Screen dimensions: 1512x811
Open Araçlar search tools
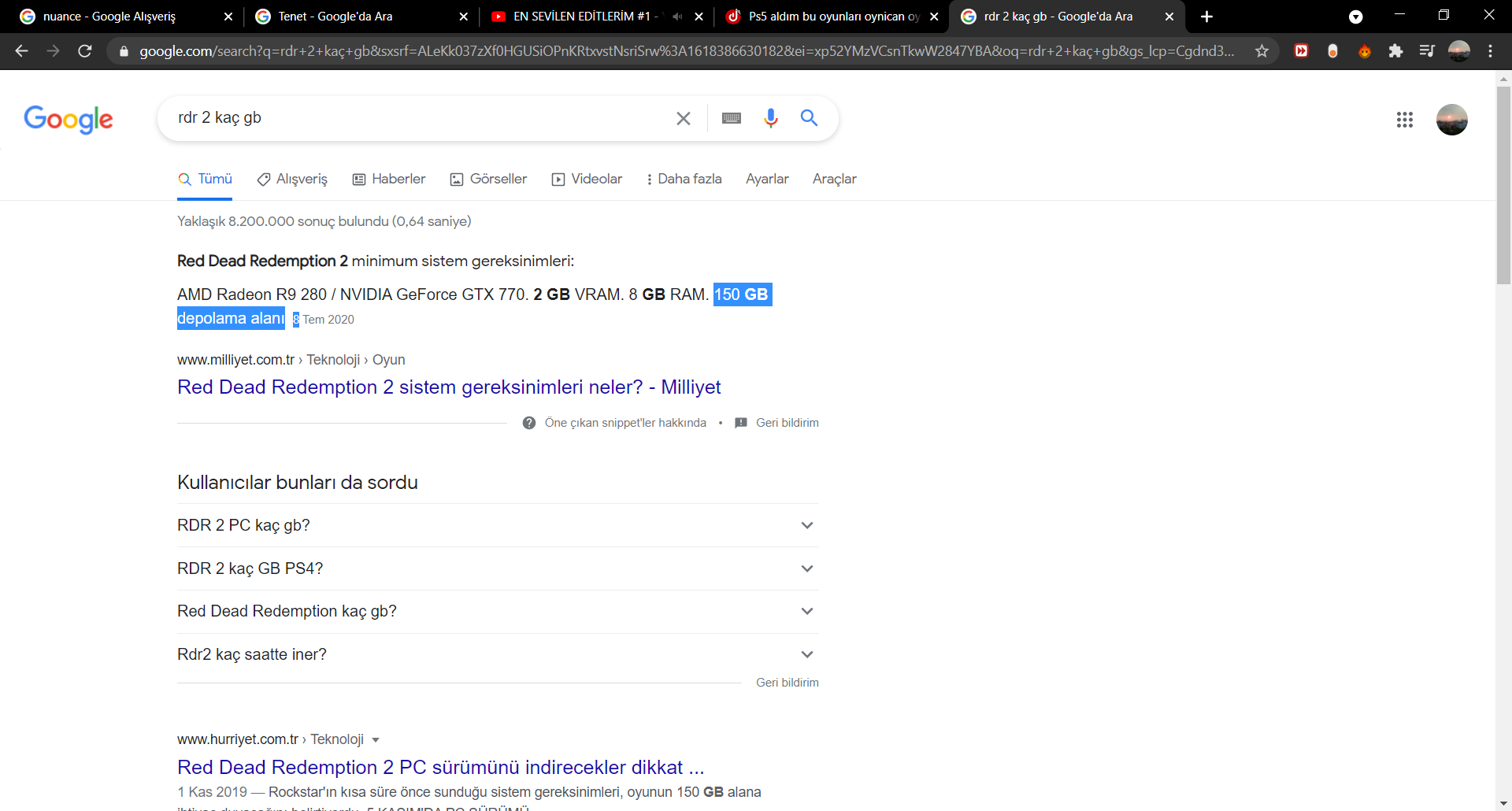click(834, 180)
